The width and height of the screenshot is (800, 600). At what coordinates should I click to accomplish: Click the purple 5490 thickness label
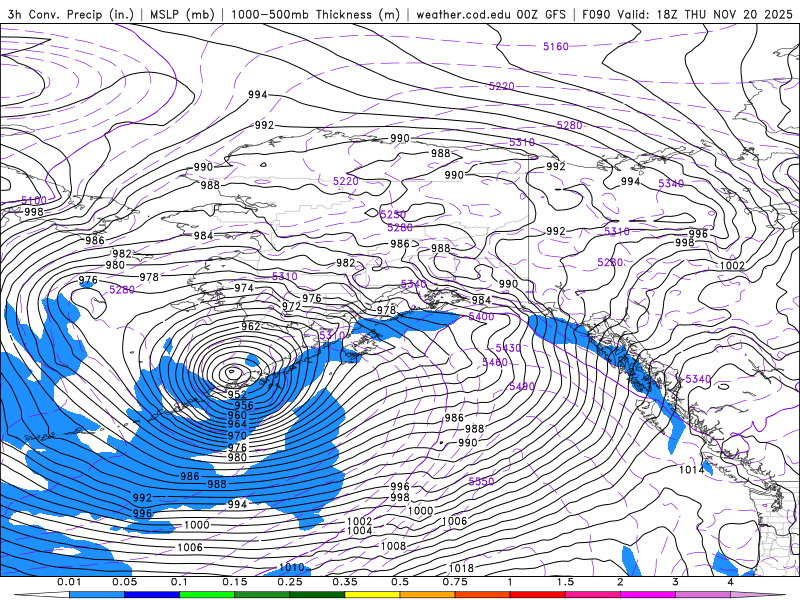tap(522, 387)
